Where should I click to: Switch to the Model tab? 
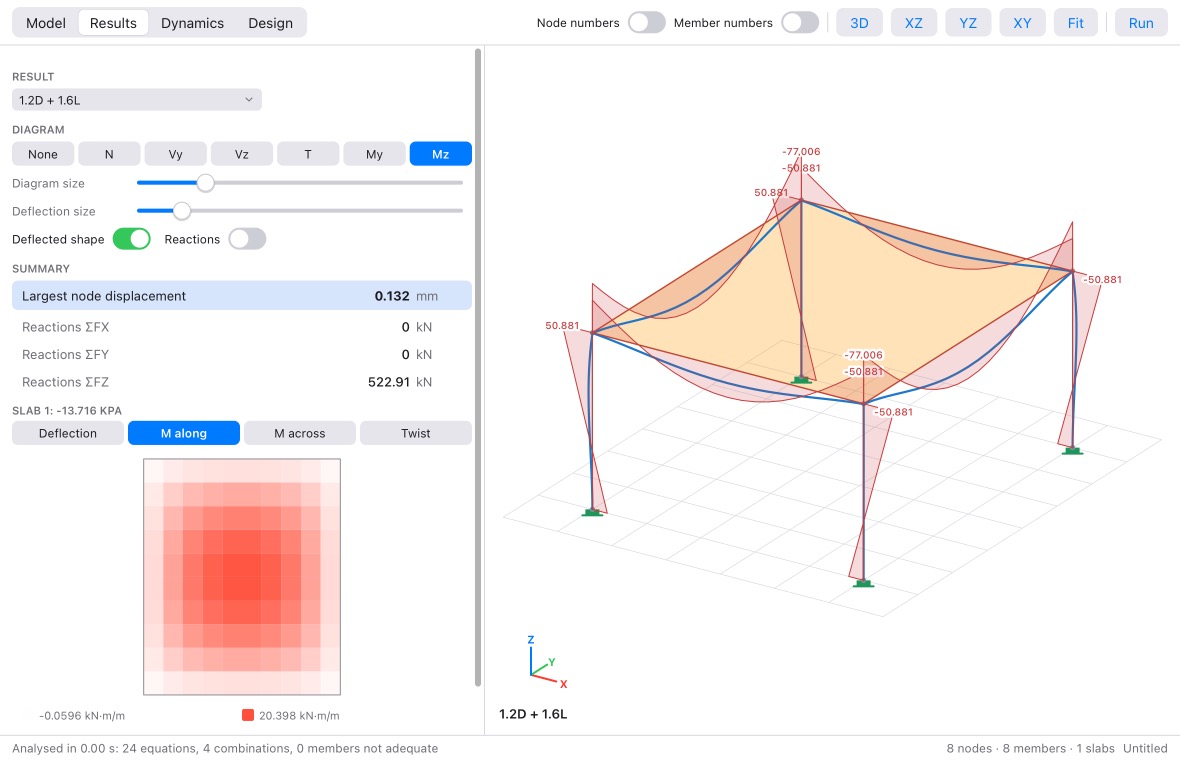tap(46, 23)
